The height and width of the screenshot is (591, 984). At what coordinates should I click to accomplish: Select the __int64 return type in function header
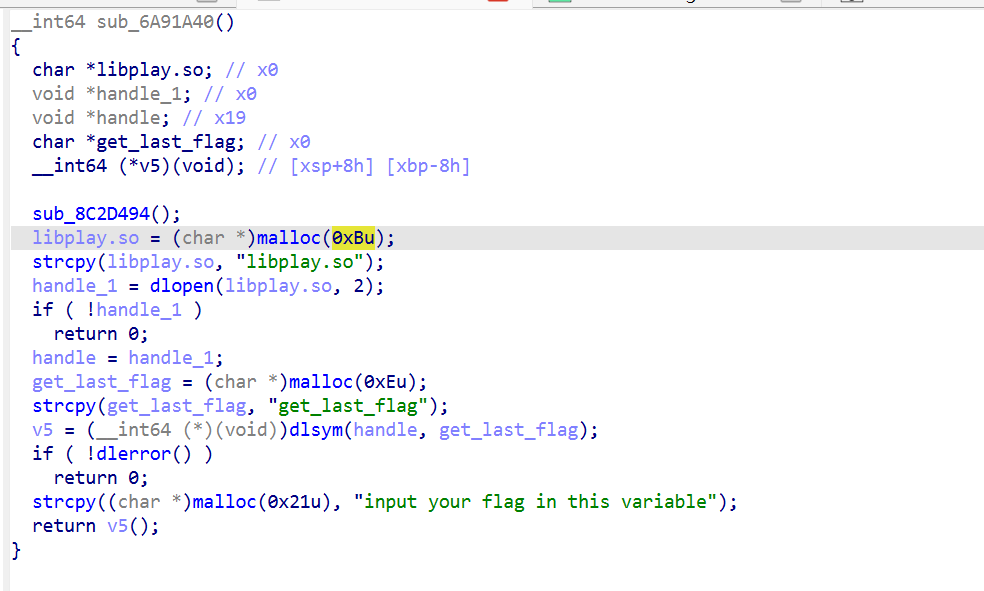(x=48, y=22)
